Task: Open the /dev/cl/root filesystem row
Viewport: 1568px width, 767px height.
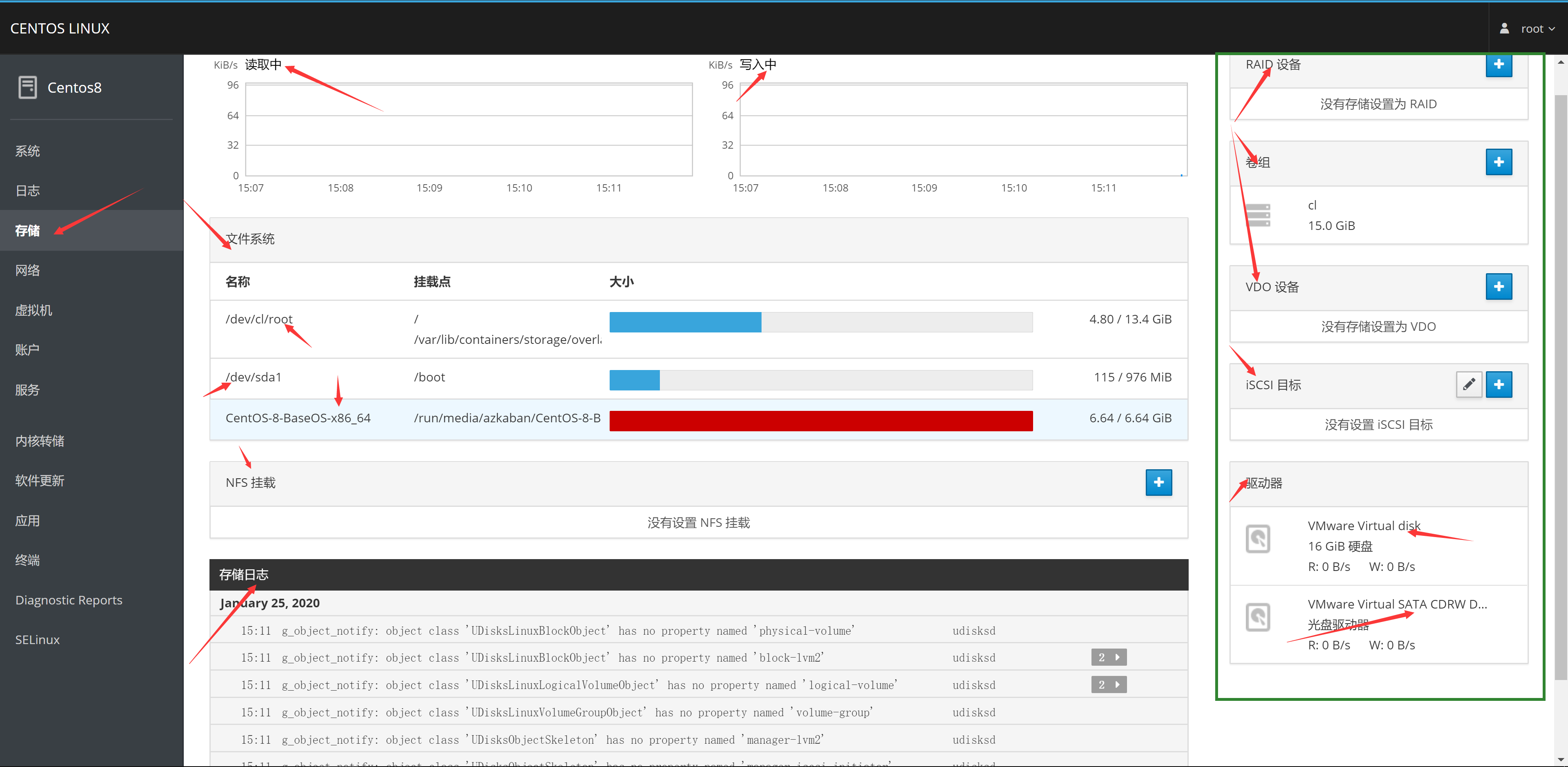Action: [x=699, y=329]
